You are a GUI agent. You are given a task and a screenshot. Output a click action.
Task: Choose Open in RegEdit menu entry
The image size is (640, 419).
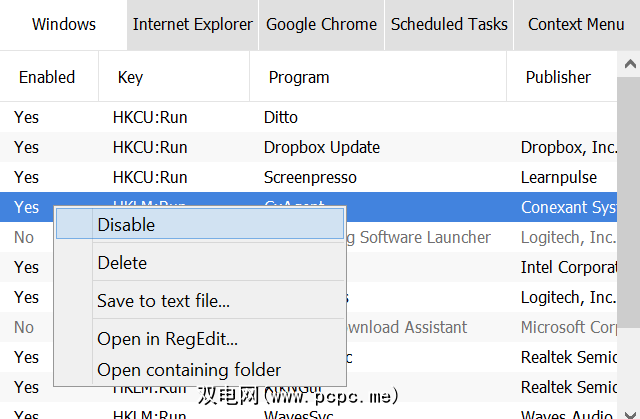click(167, 339)
